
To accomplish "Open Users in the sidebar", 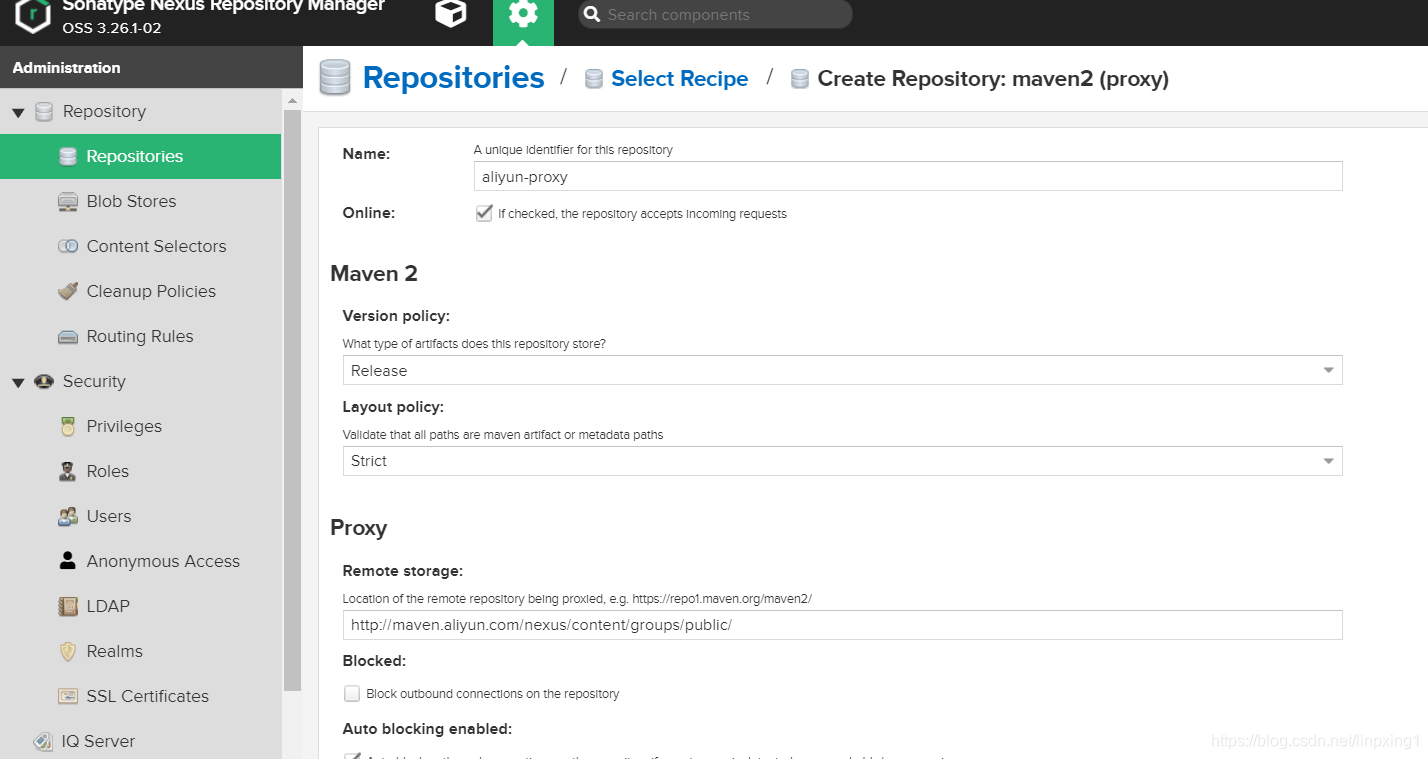I will click(109, 517).
